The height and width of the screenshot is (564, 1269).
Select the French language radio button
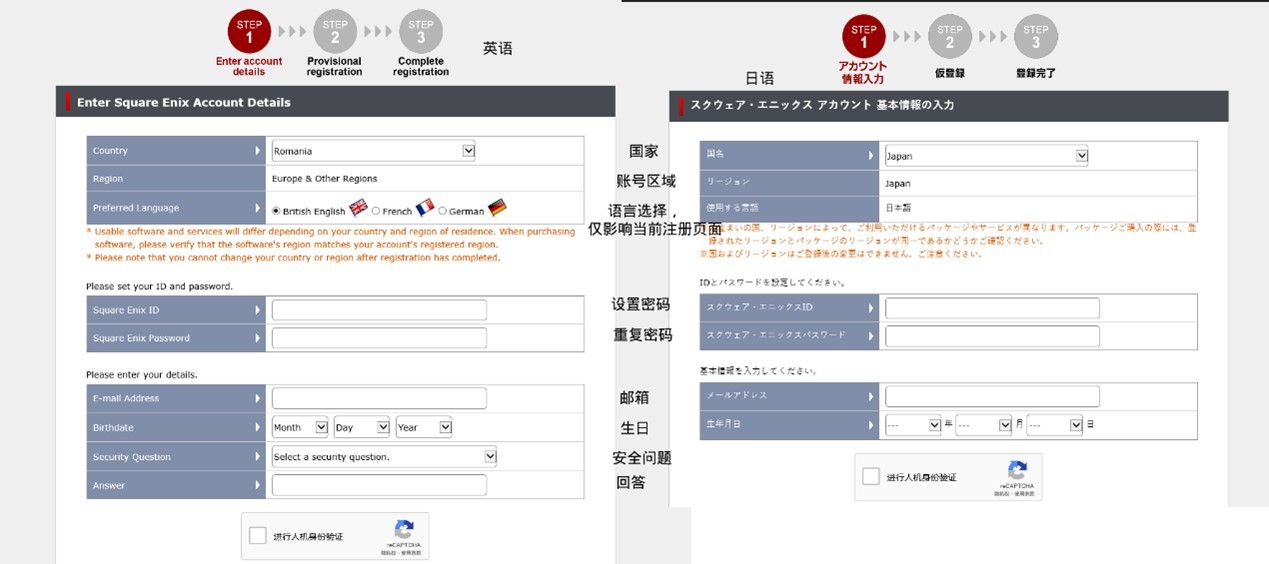point(376,211)
